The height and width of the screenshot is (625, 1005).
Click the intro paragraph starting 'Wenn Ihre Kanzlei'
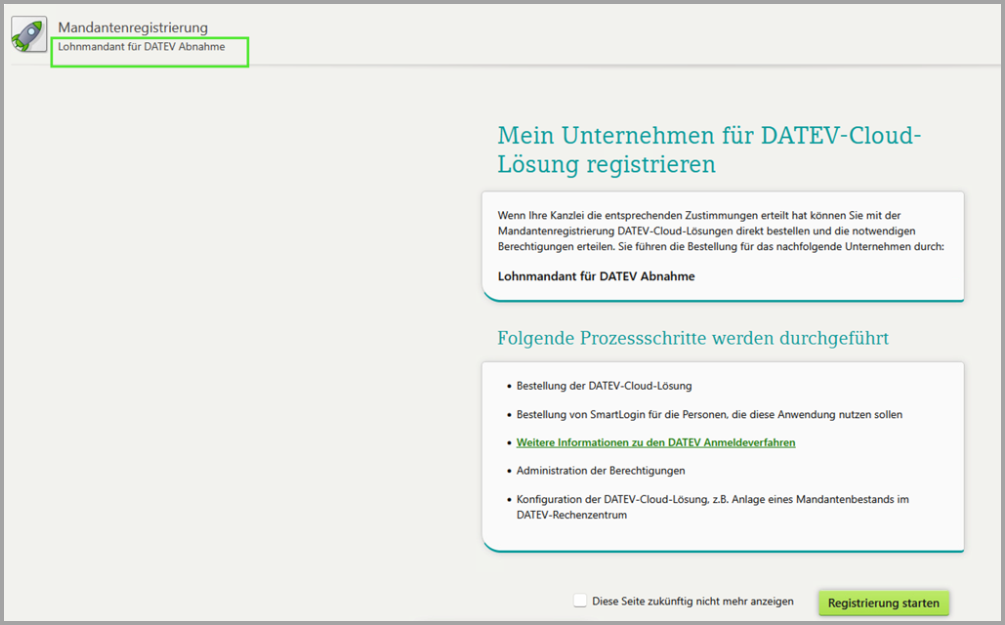pos(720,230)
